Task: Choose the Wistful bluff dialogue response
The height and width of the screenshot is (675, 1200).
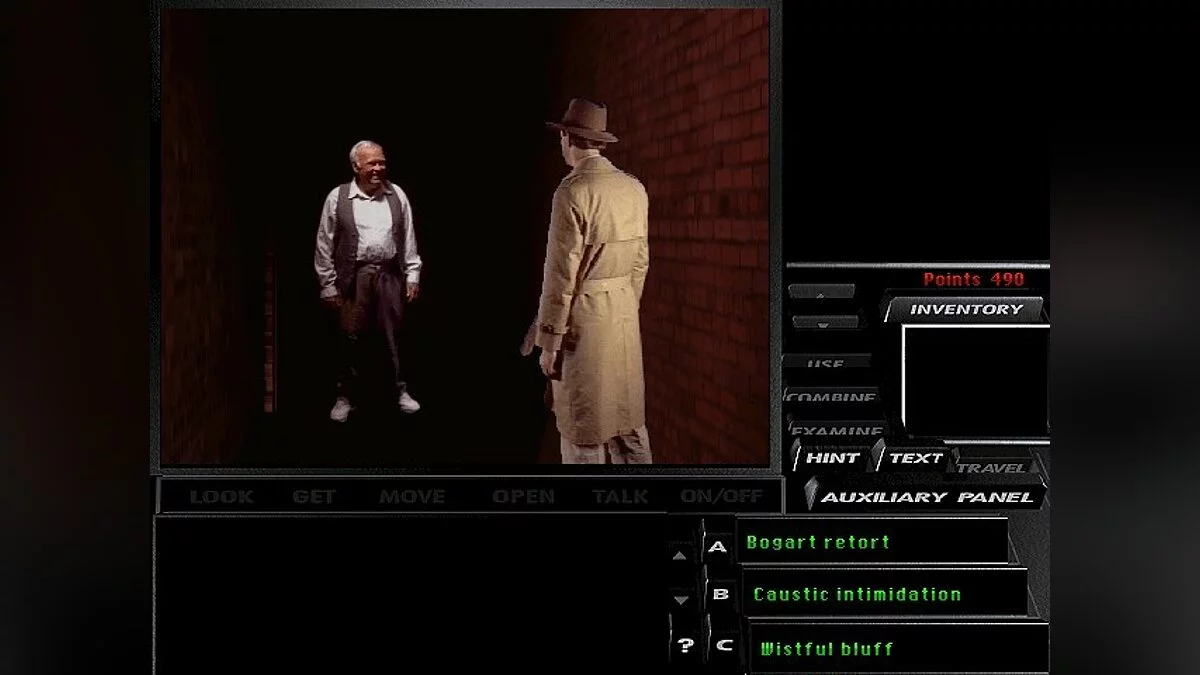Action: point(897,648)
